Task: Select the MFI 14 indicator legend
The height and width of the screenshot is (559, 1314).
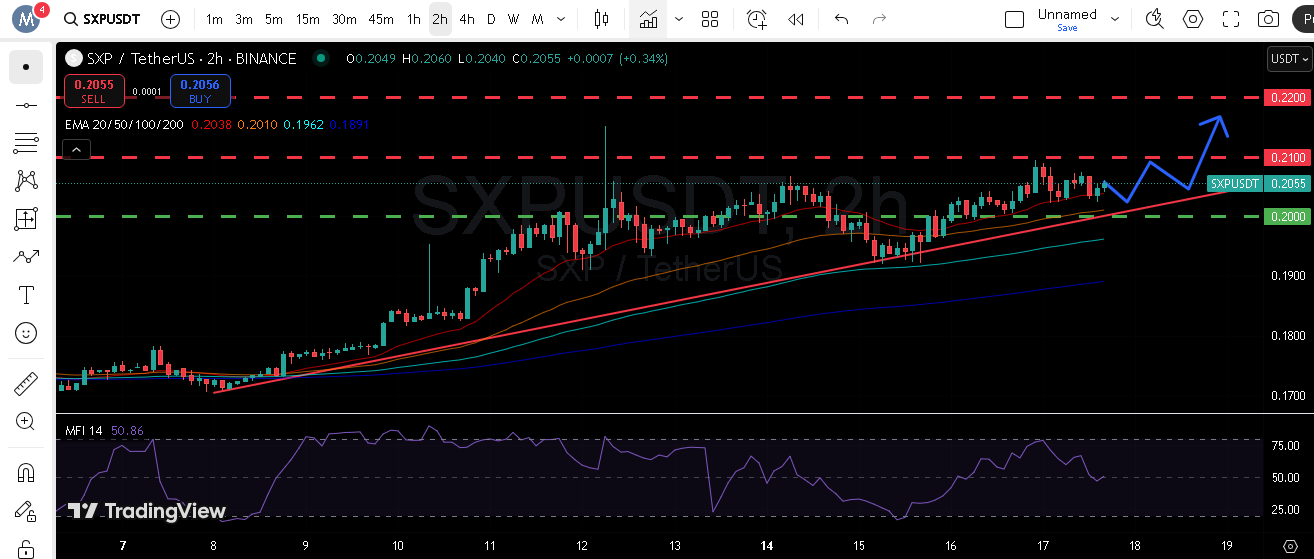Action: tap(84, 430)
